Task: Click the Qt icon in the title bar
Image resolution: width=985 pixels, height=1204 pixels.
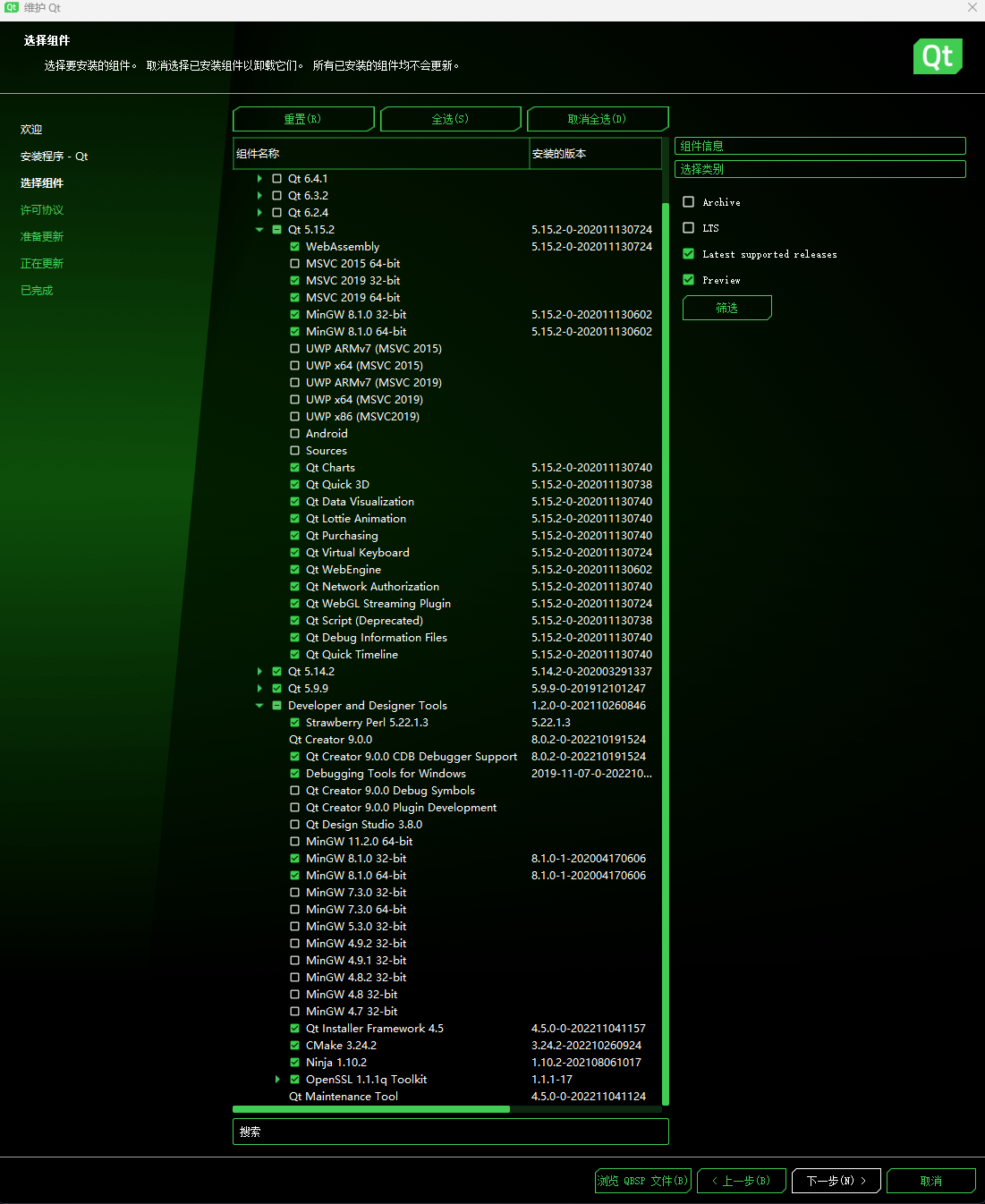Action: [x=12, y=7]
